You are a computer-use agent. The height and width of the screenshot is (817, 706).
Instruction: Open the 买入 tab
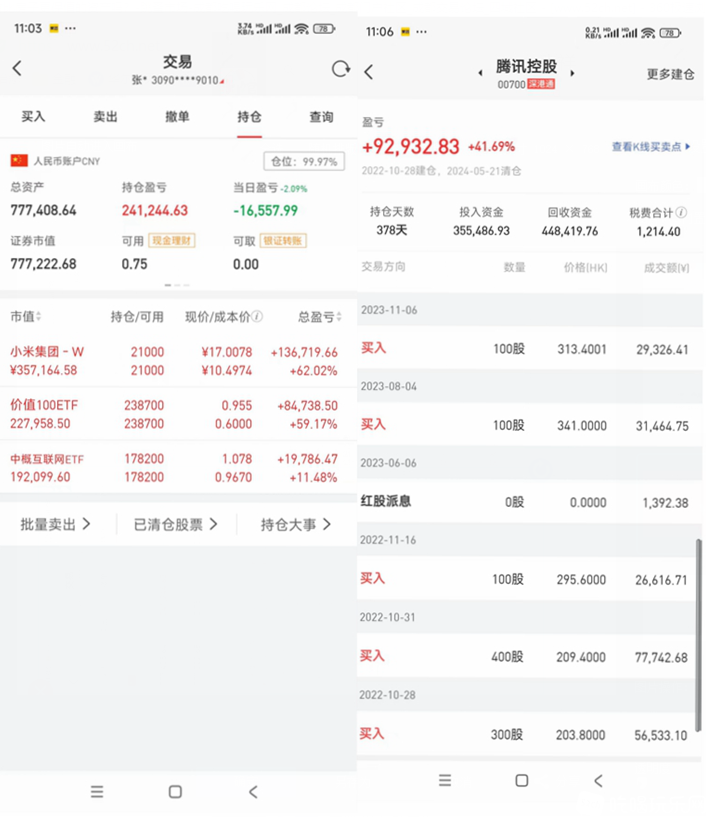(33, 117)
